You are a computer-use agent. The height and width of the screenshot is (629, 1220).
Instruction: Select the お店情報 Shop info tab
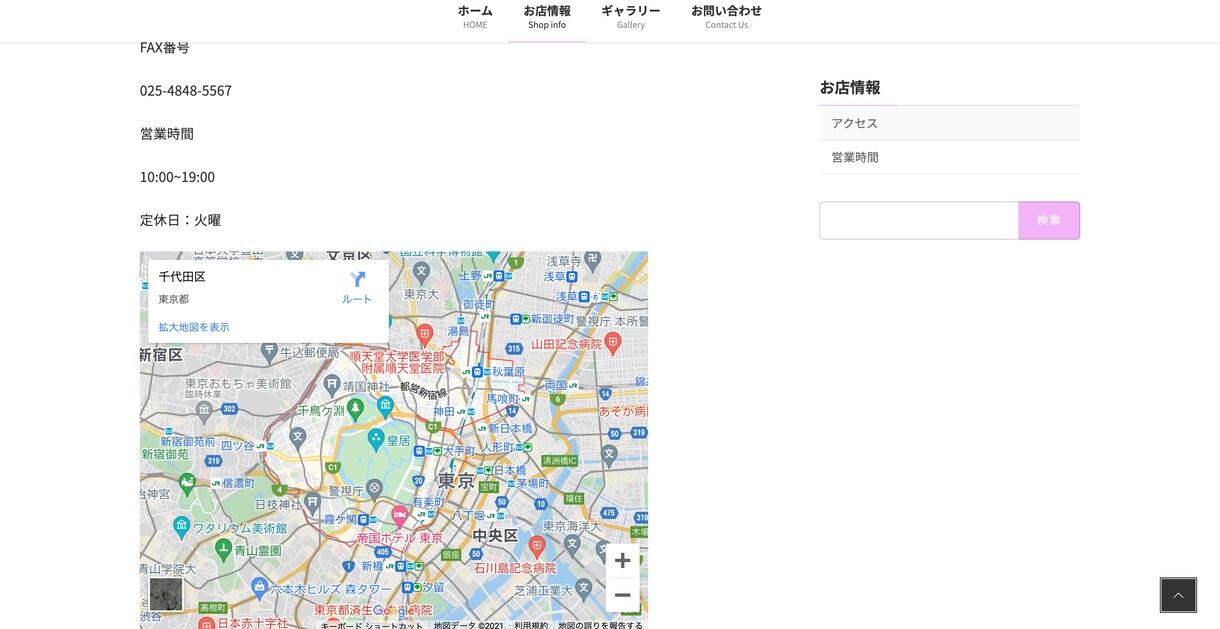(547, 17)
